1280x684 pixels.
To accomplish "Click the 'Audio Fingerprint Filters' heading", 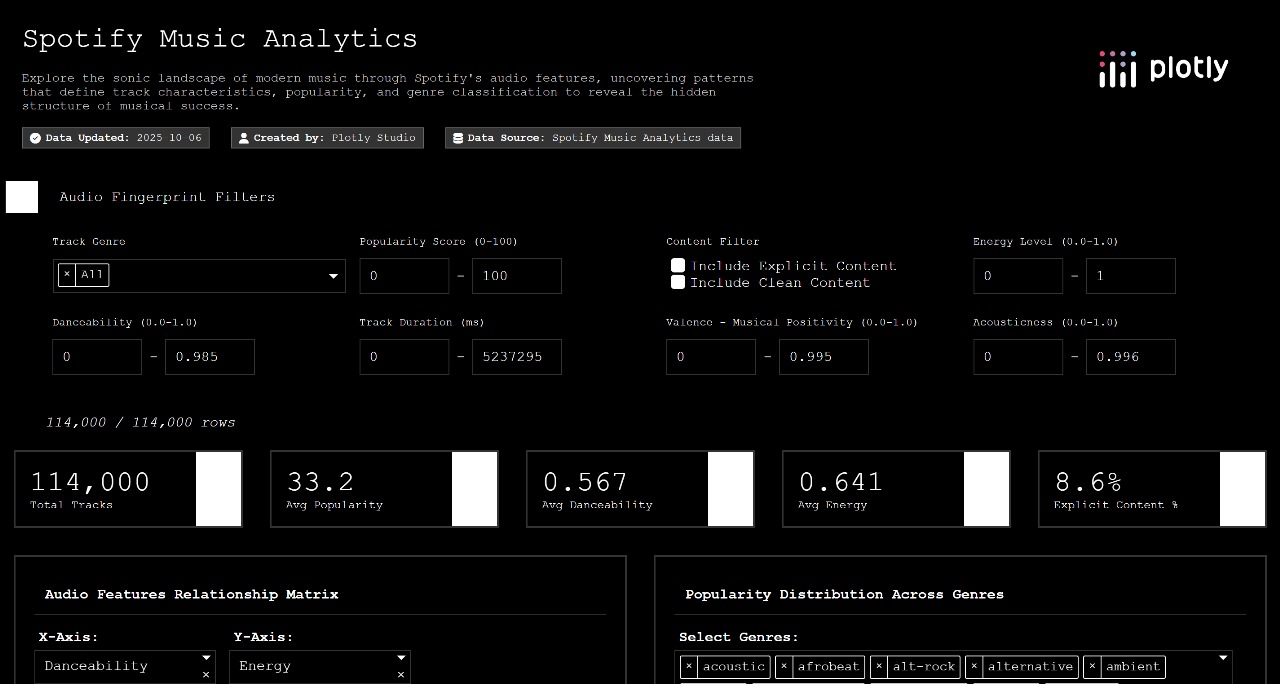I will coord(167,197).
